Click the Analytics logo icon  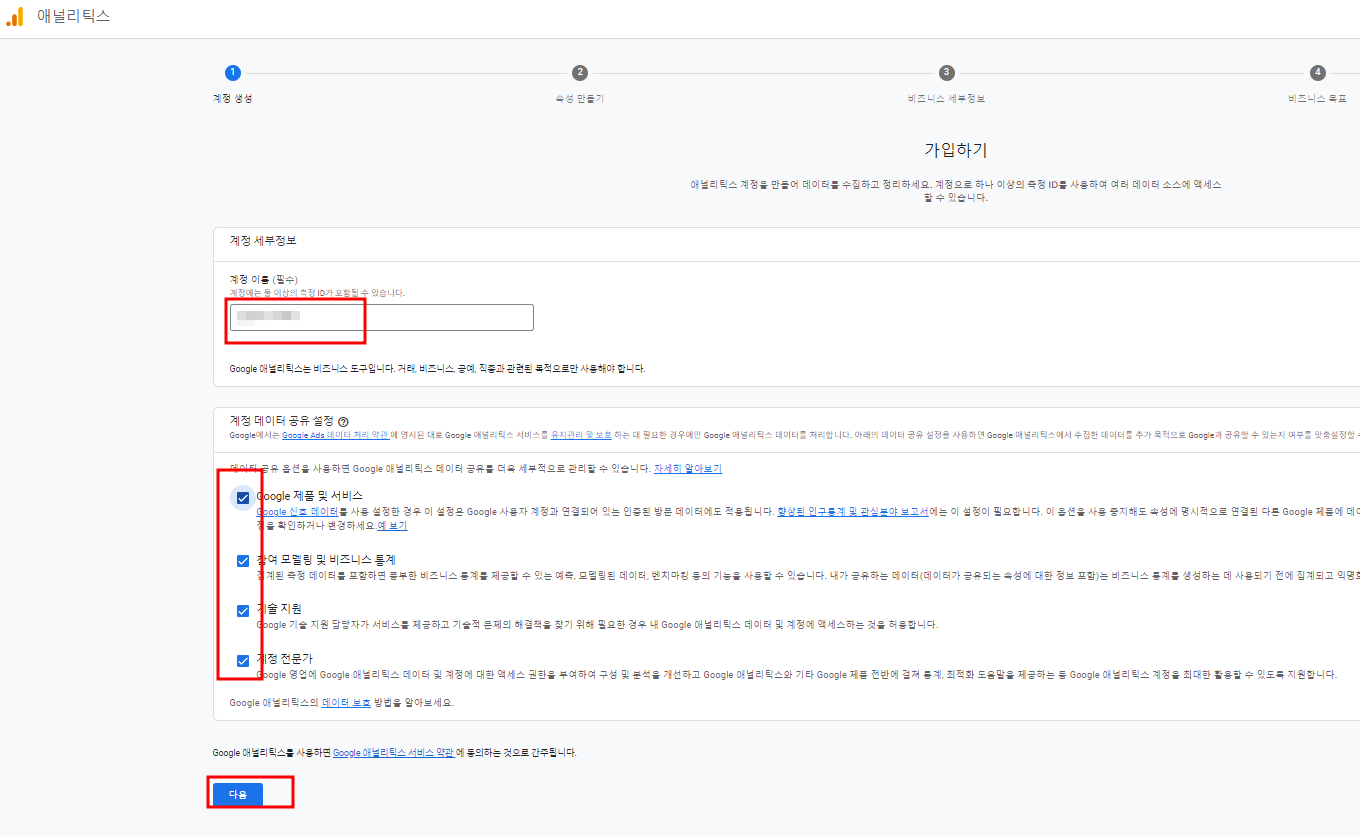pos(16,16)
